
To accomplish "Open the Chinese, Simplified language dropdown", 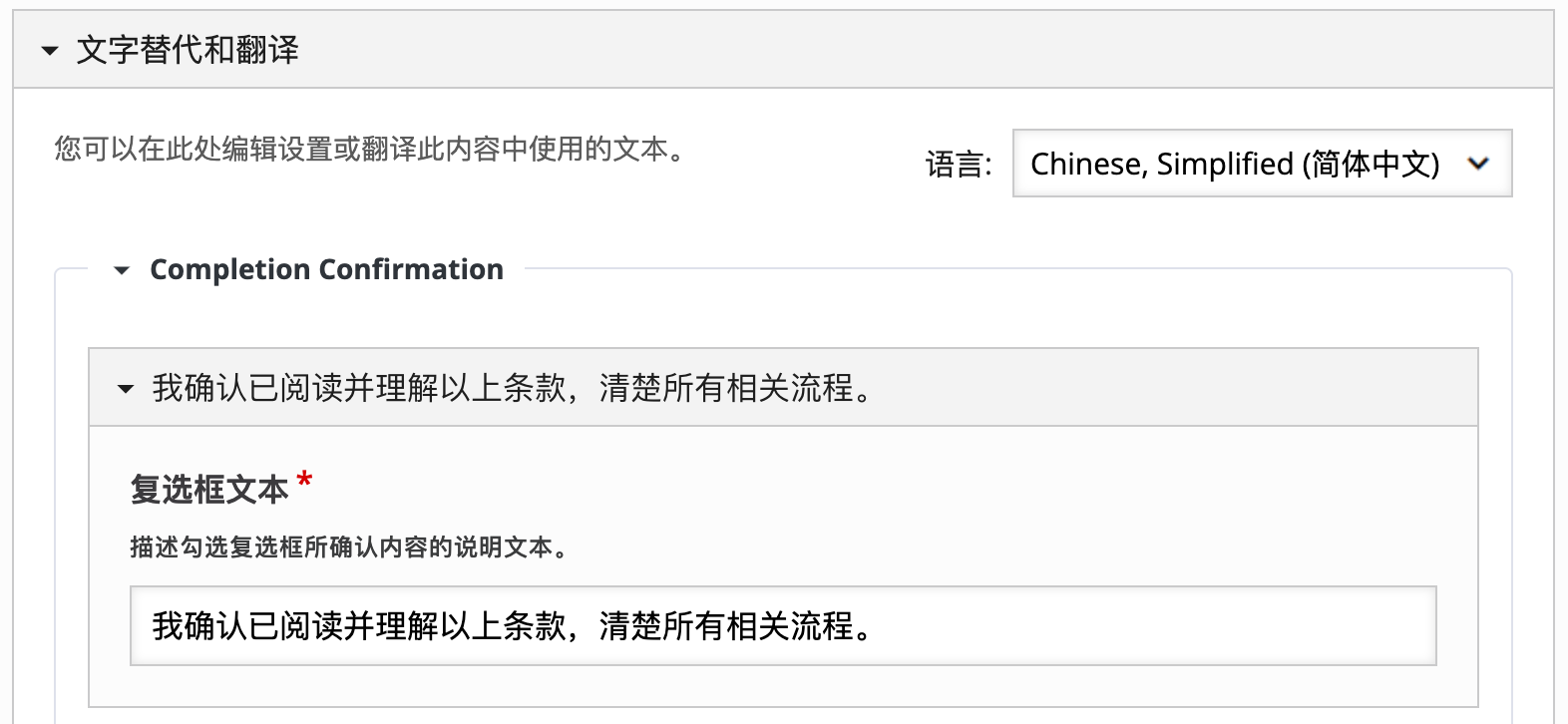I will 1260,165.
